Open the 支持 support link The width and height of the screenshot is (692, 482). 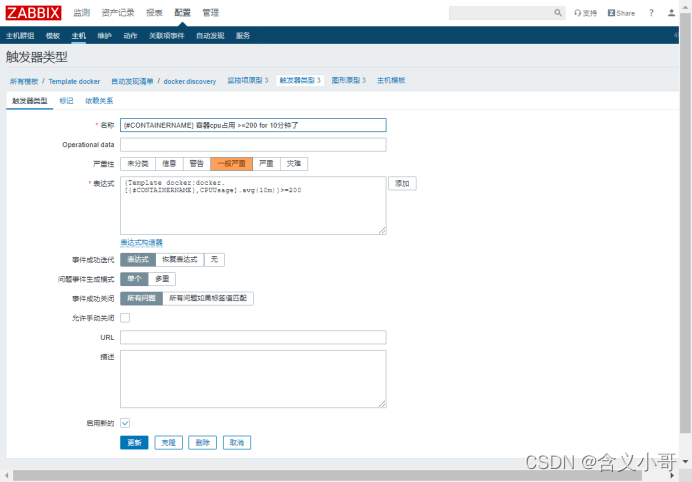[x=585, y=13]
